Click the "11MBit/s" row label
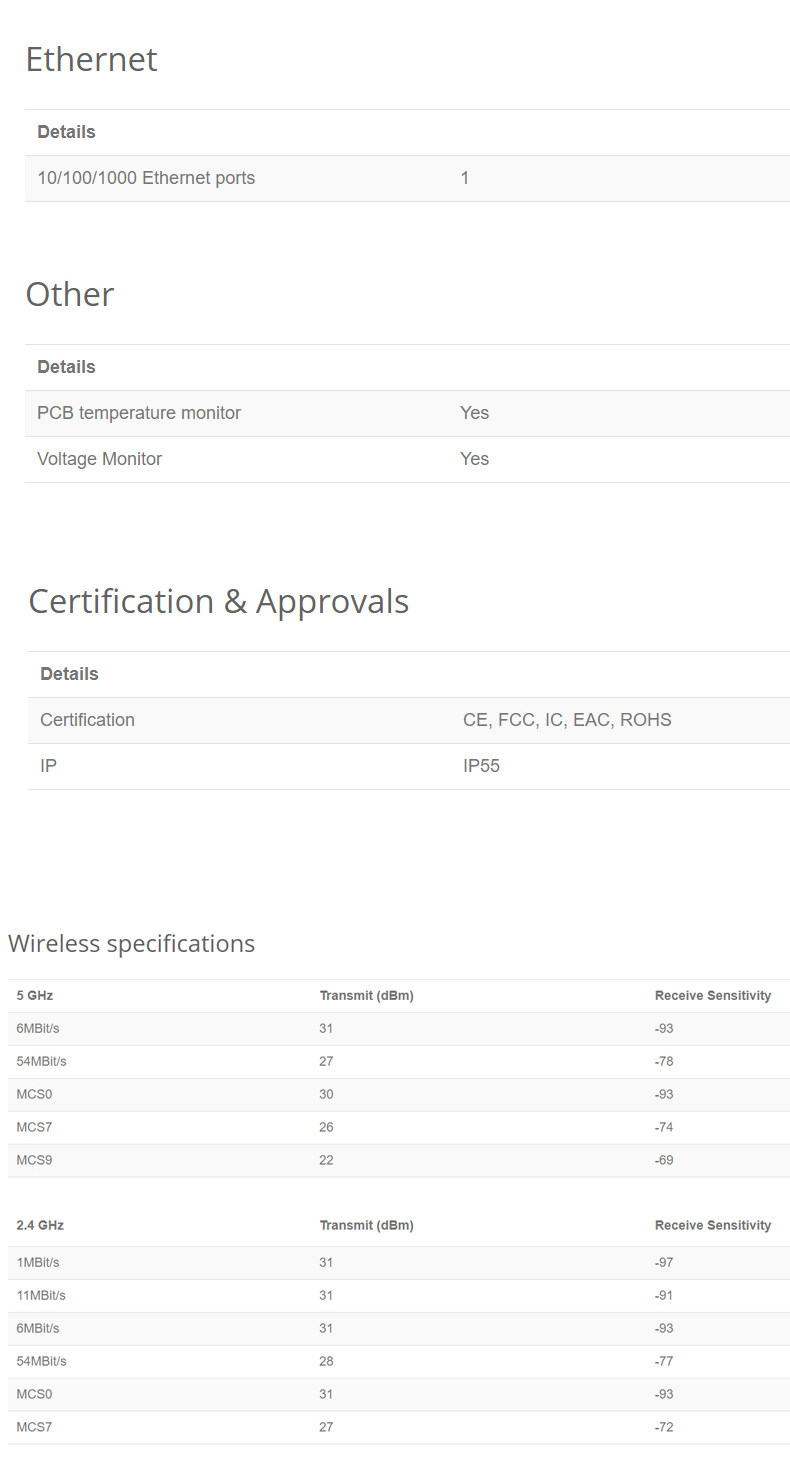The image size is (790, 1473). point(41,1296)
